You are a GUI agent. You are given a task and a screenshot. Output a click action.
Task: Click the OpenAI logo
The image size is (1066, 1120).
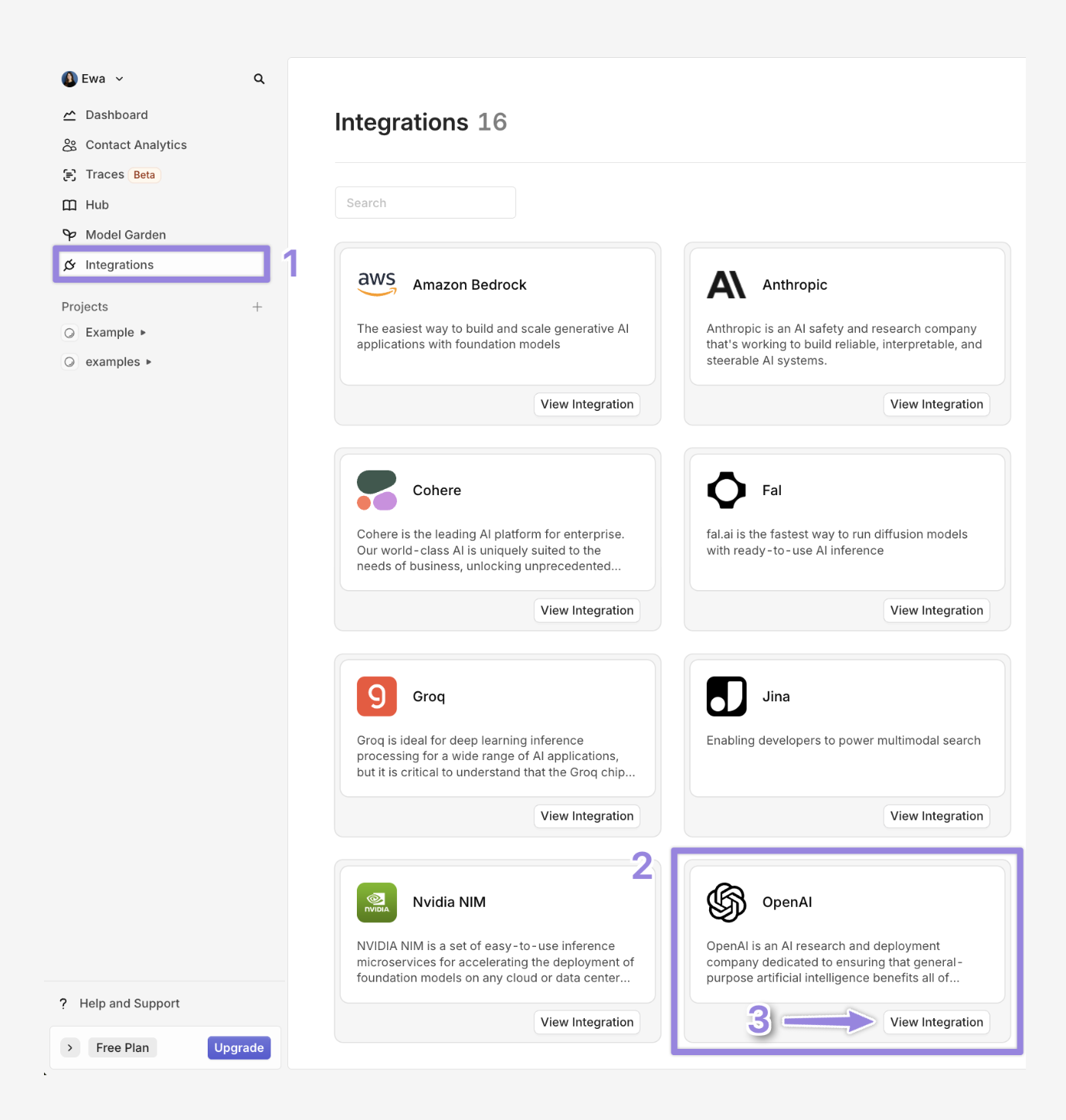(726, 902)
